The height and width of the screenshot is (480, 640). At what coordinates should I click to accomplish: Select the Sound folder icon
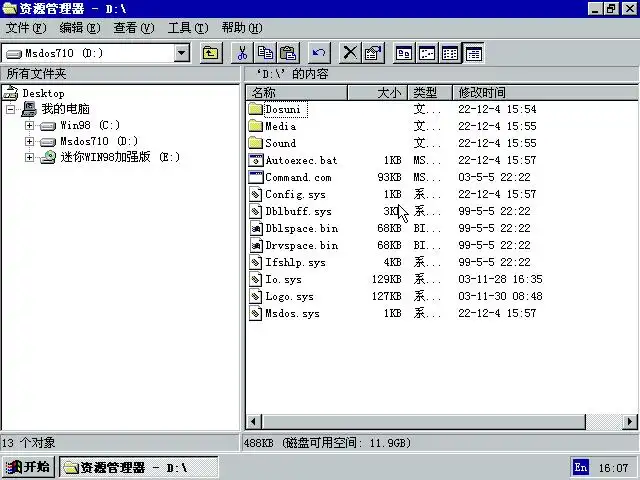256,143
